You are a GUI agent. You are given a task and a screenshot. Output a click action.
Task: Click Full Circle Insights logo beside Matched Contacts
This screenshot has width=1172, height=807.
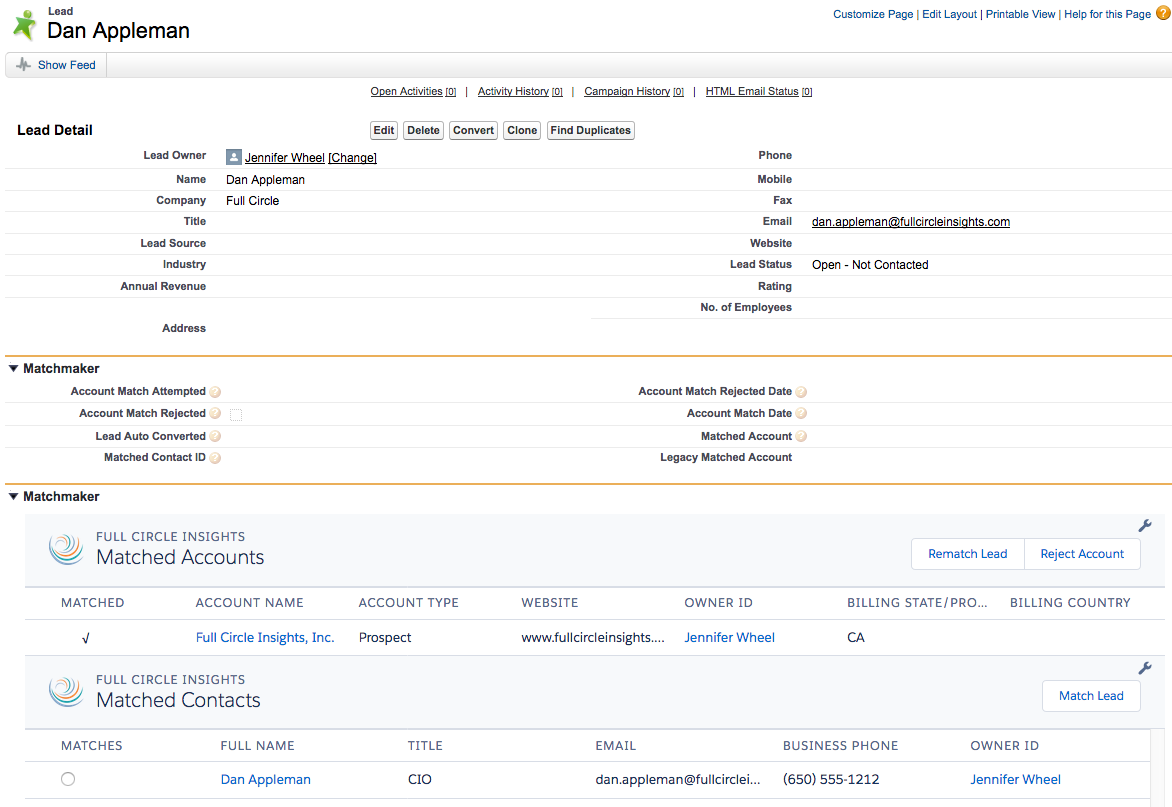click(x=67, y=692)
